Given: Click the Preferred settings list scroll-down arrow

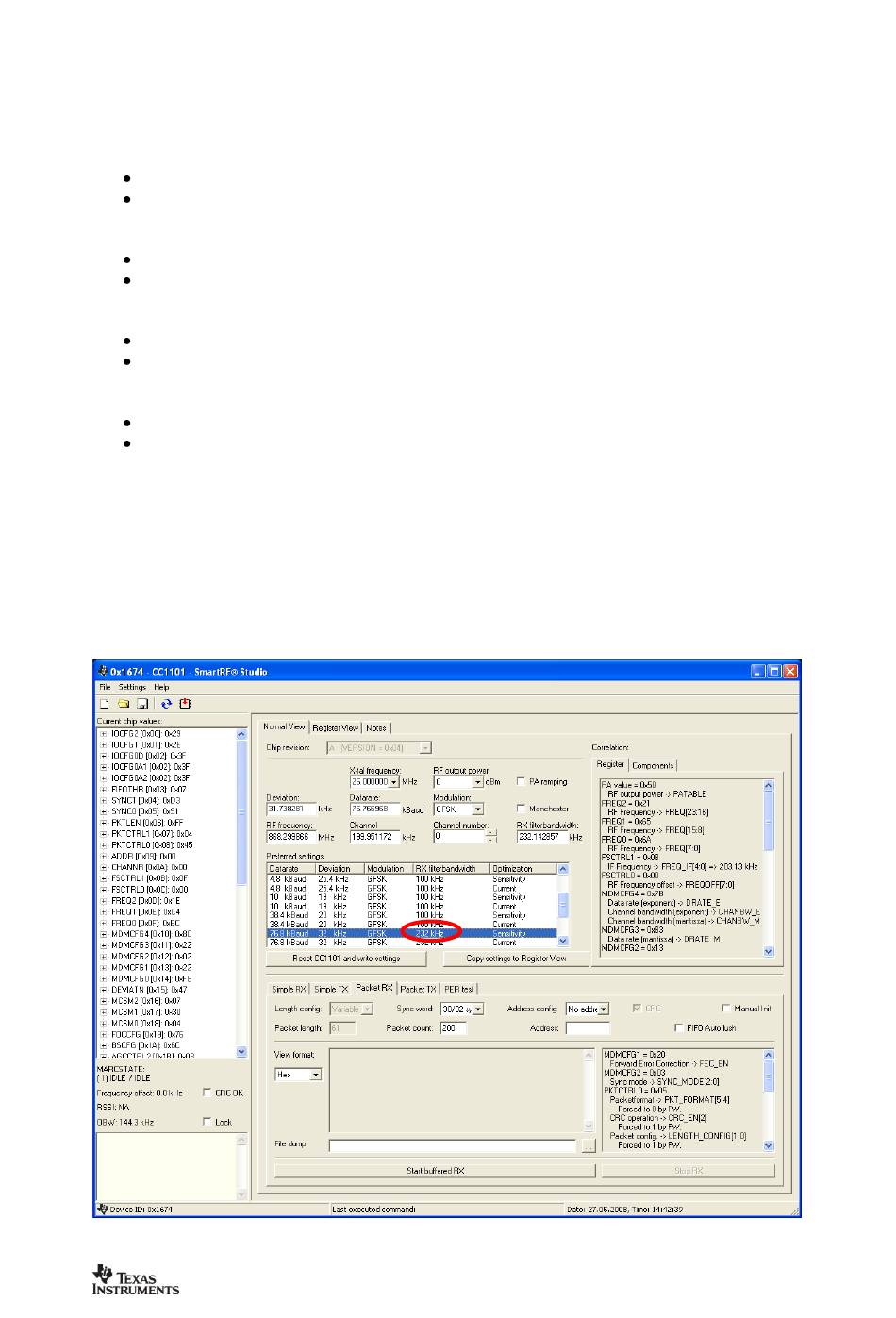Looking at the screenshot, I should tap(564, 942).
